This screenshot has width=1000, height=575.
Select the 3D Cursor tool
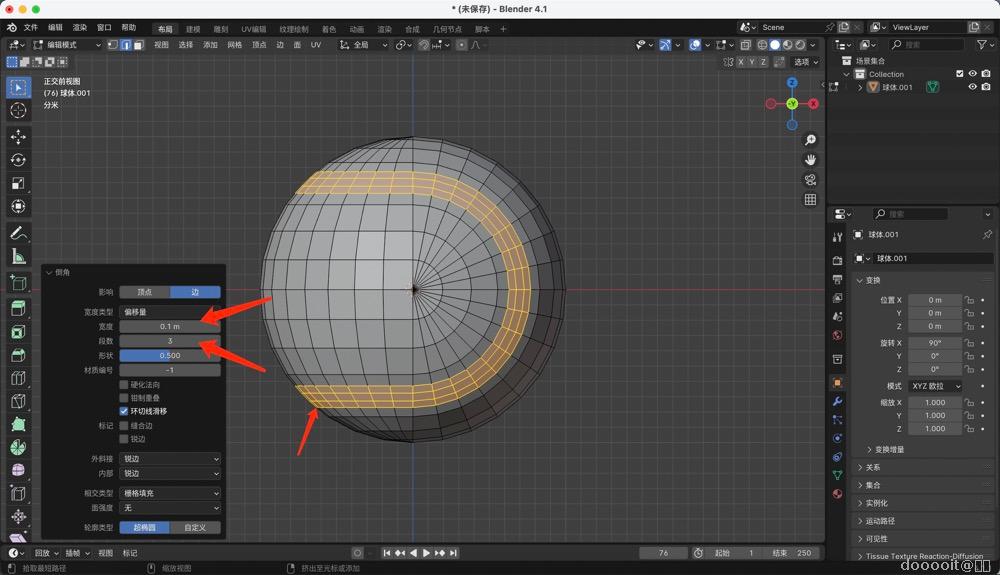(x=18, y=110)
